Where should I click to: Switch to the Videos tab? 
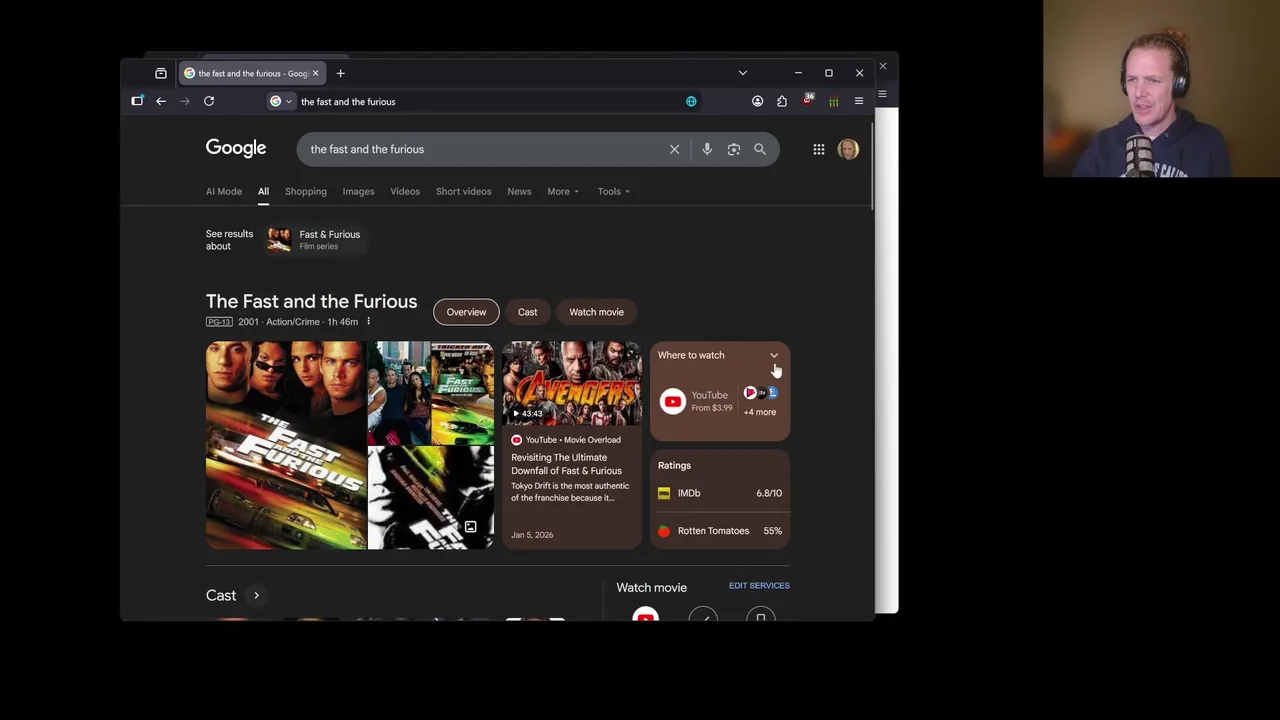405,191
